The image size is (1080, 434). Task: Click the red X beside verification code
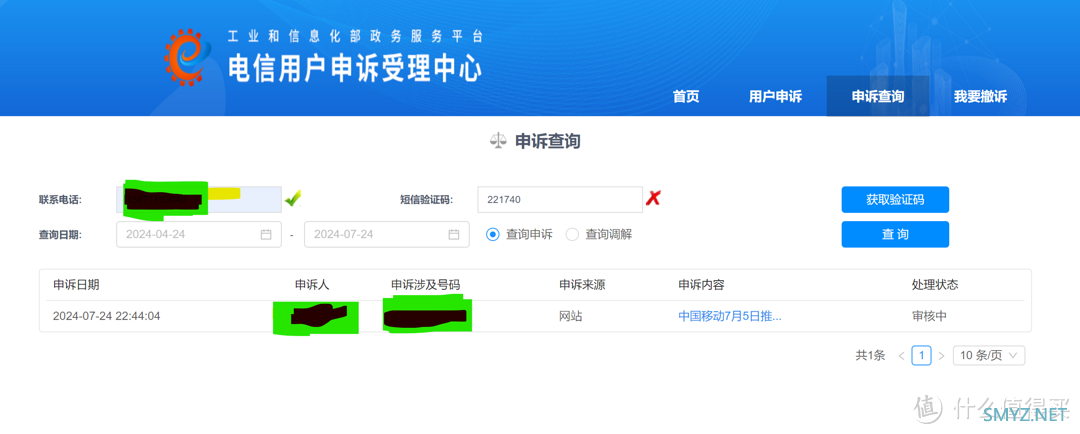653,199
